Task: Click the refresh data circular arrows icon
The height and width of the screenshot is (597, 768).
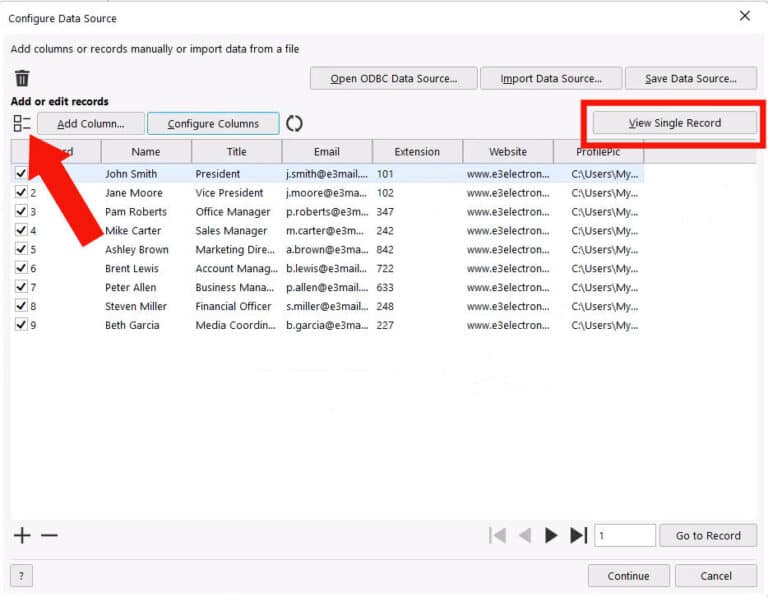Action: point(294,123)
